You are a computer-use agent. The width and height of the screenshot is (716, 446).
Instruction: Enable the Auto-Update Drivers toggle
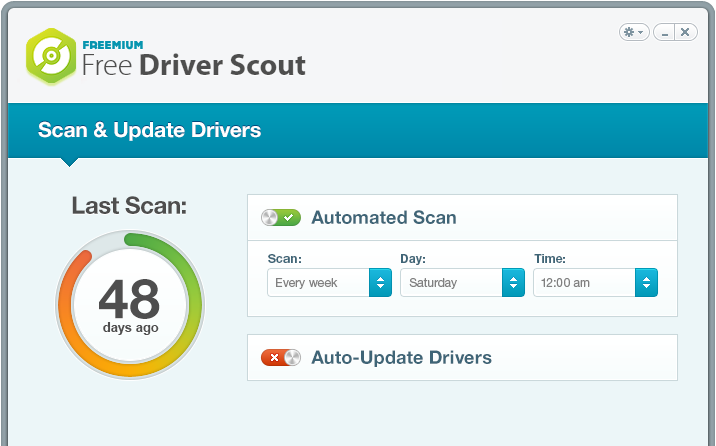(x=281, y=357)
